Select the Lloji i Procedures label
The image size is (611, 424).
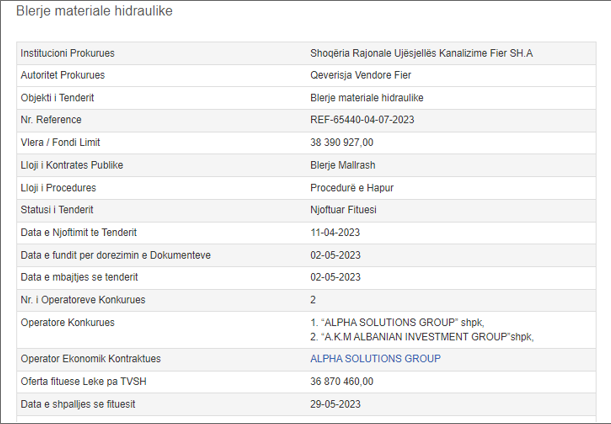[64, 187]
